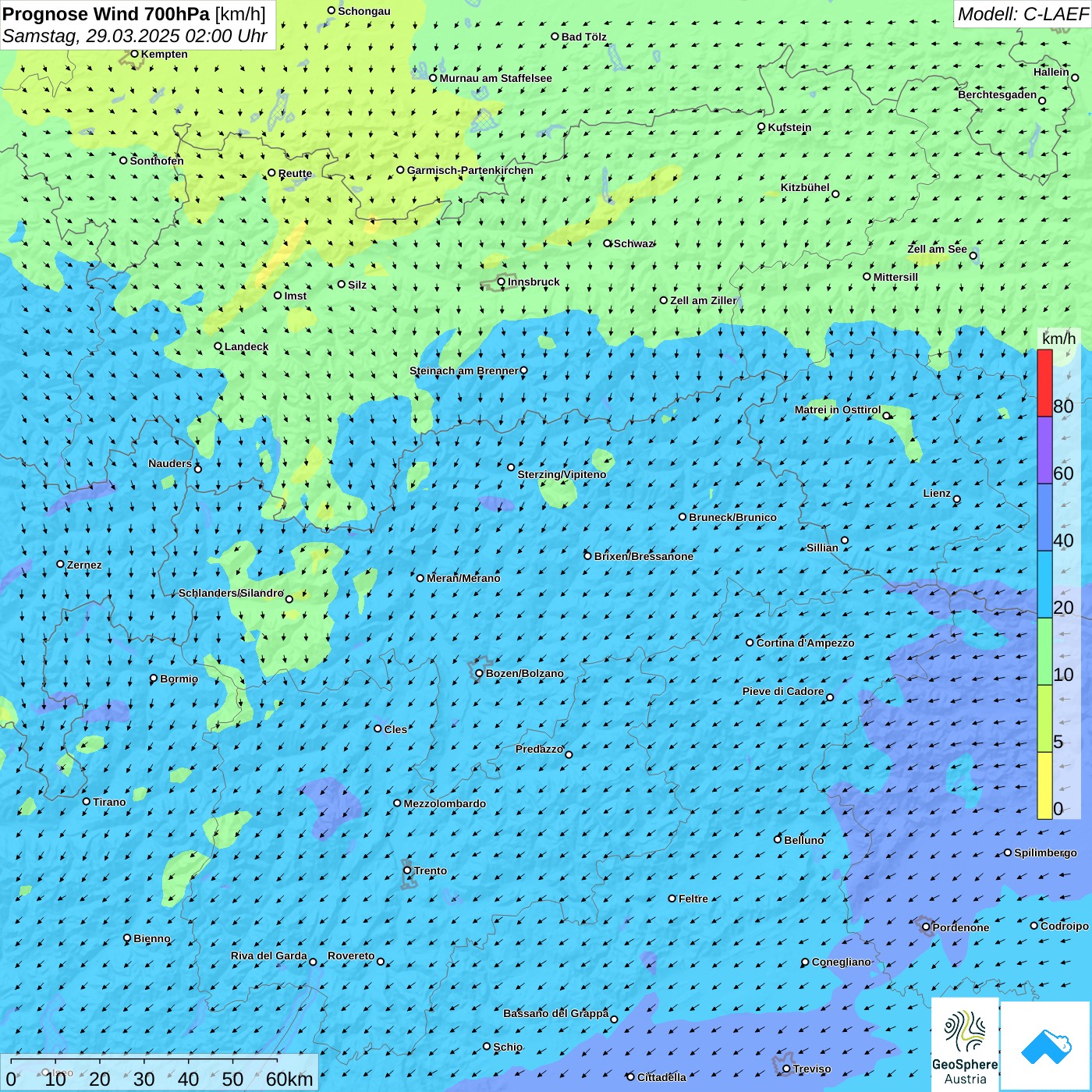Image resolution: width=1092 pixels, height=1092 pixels.
Task: Click the Rovereto city label
Action: pos(351,955)
